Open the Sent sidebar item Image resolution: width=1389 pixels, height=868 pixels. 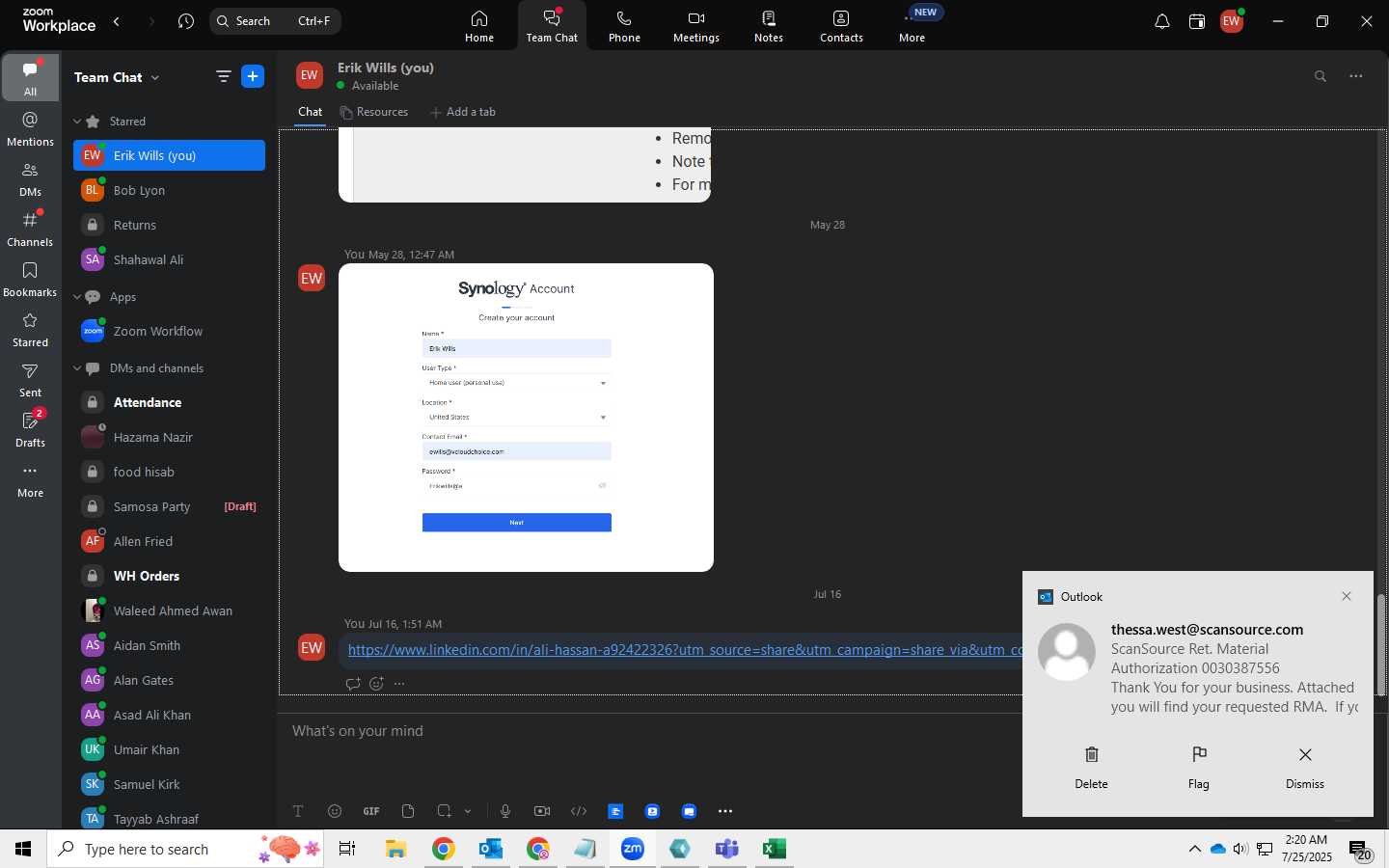(30, 379)
